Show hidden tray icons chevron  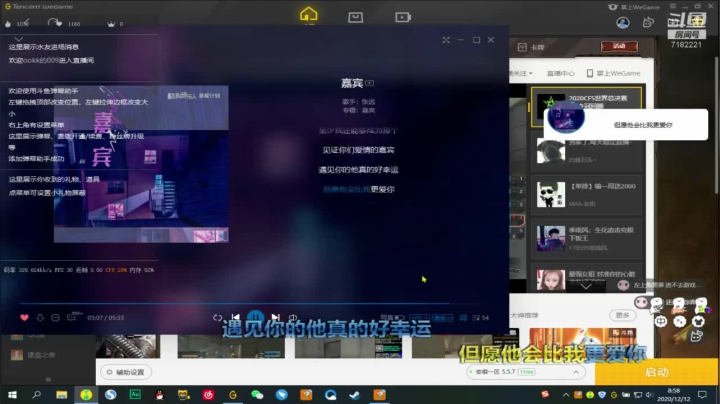(566, 395)
